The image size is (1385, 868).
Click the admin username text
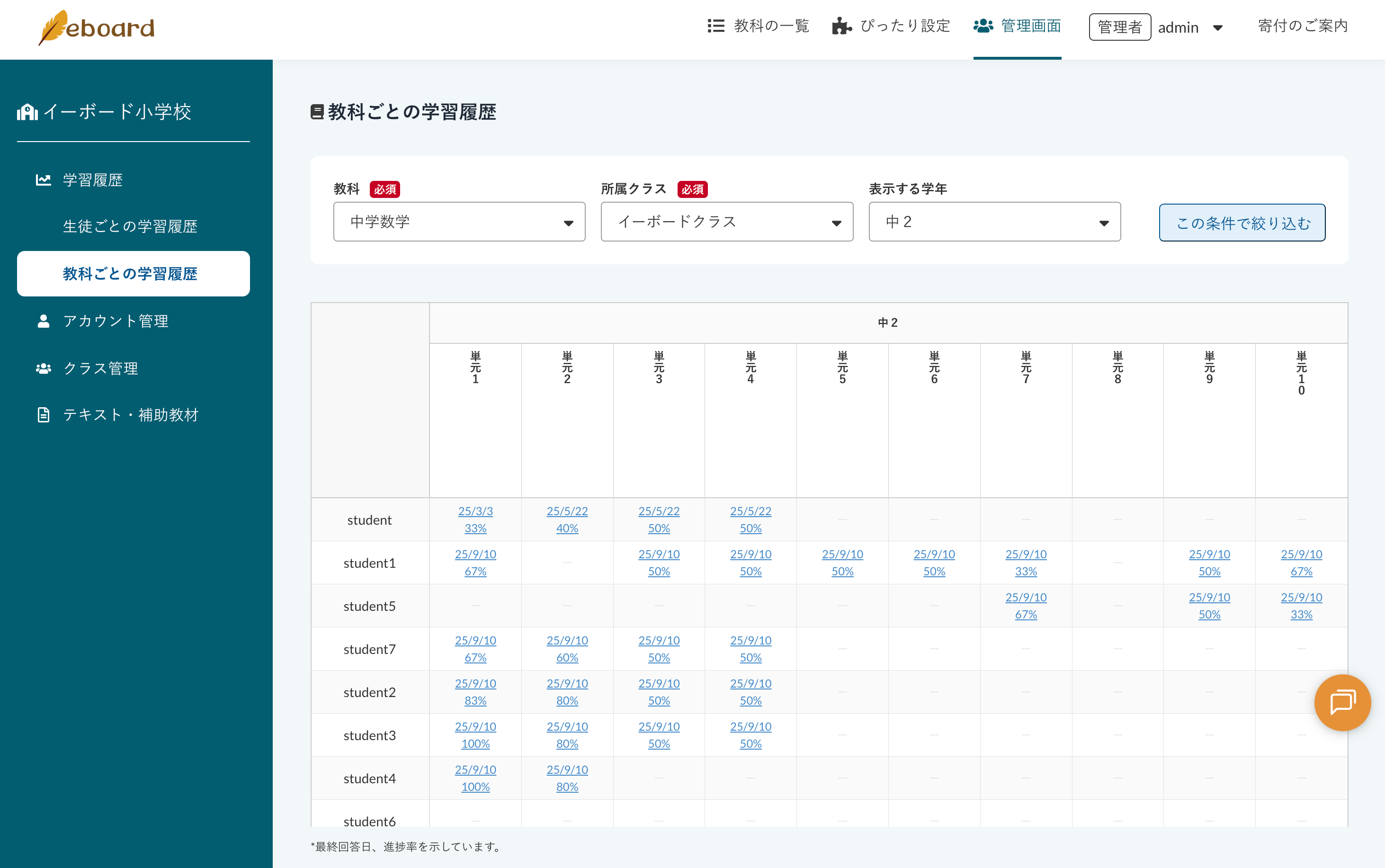tap(1178, 27)
